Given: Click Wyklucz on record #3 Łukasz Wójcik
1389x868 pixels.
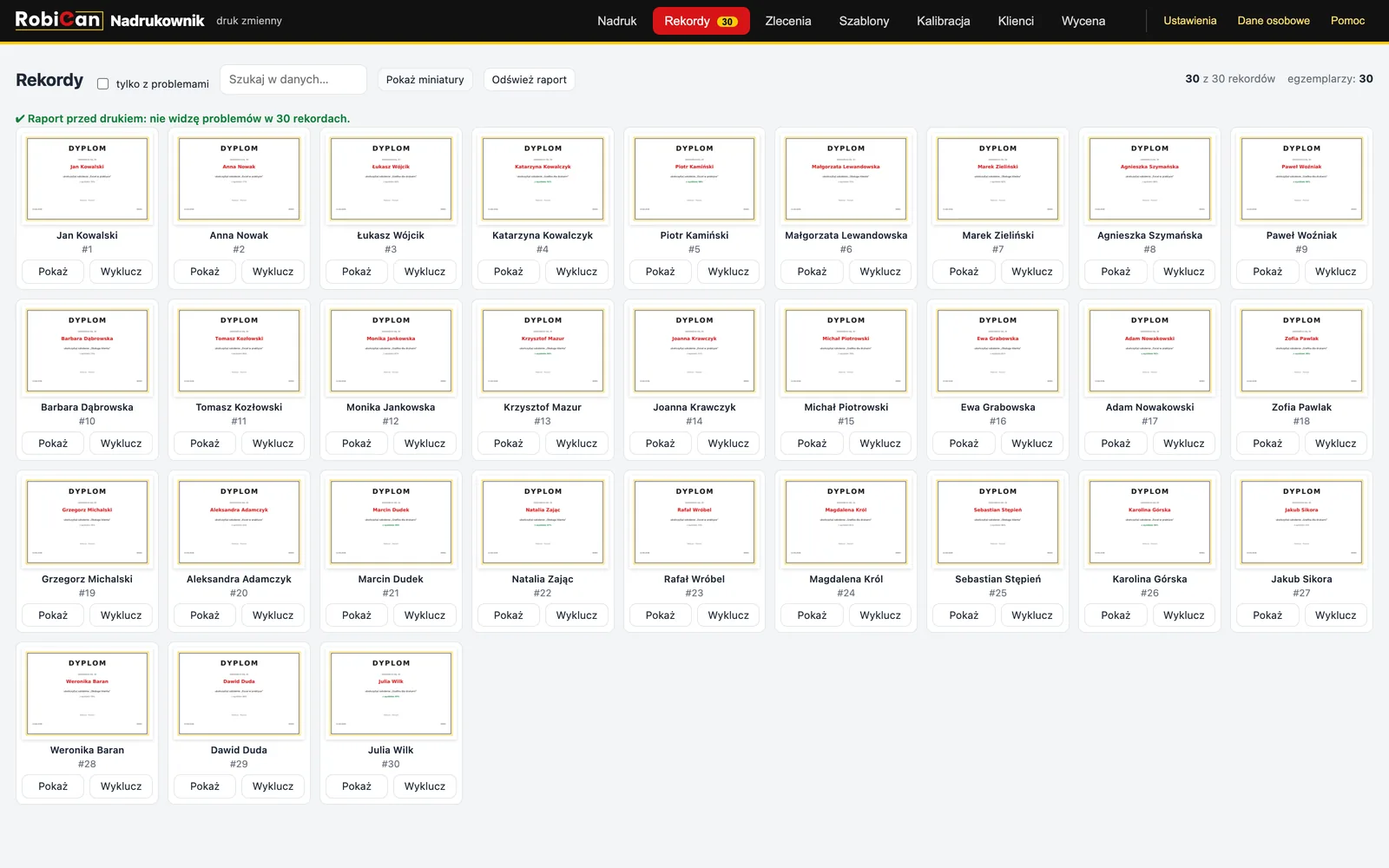Looking at the screenshot, I should click(x=425, y=272).
